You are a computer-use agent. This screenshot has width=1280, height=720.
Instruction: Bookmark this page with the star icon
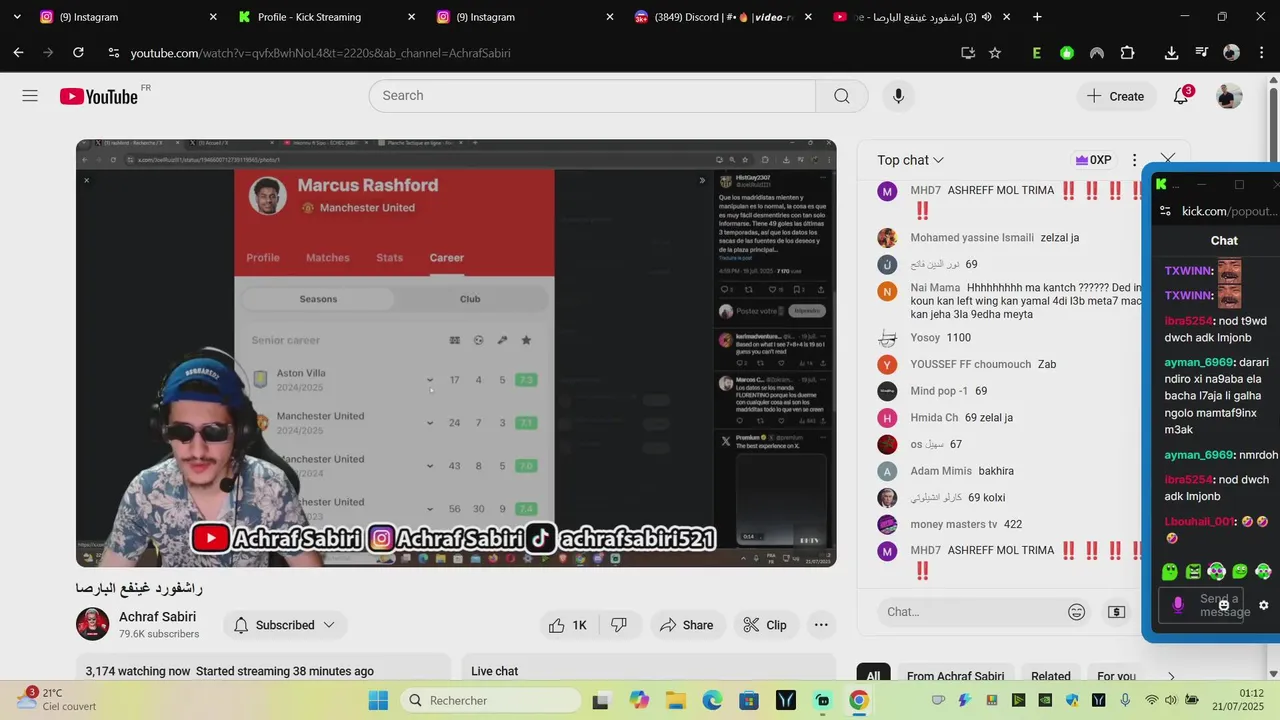point(995,53)
